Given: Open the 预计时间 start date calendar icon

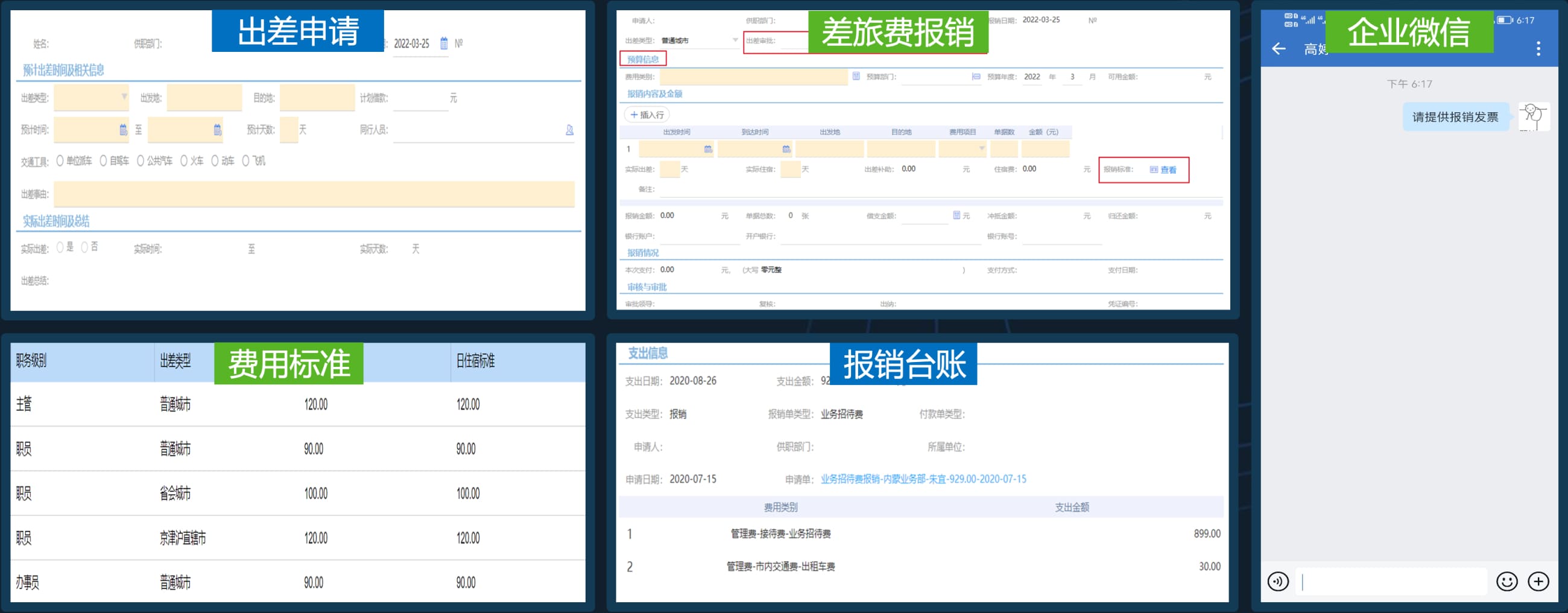Looking at the screenshot, I should pyautogui.click(x=124, y=130).
